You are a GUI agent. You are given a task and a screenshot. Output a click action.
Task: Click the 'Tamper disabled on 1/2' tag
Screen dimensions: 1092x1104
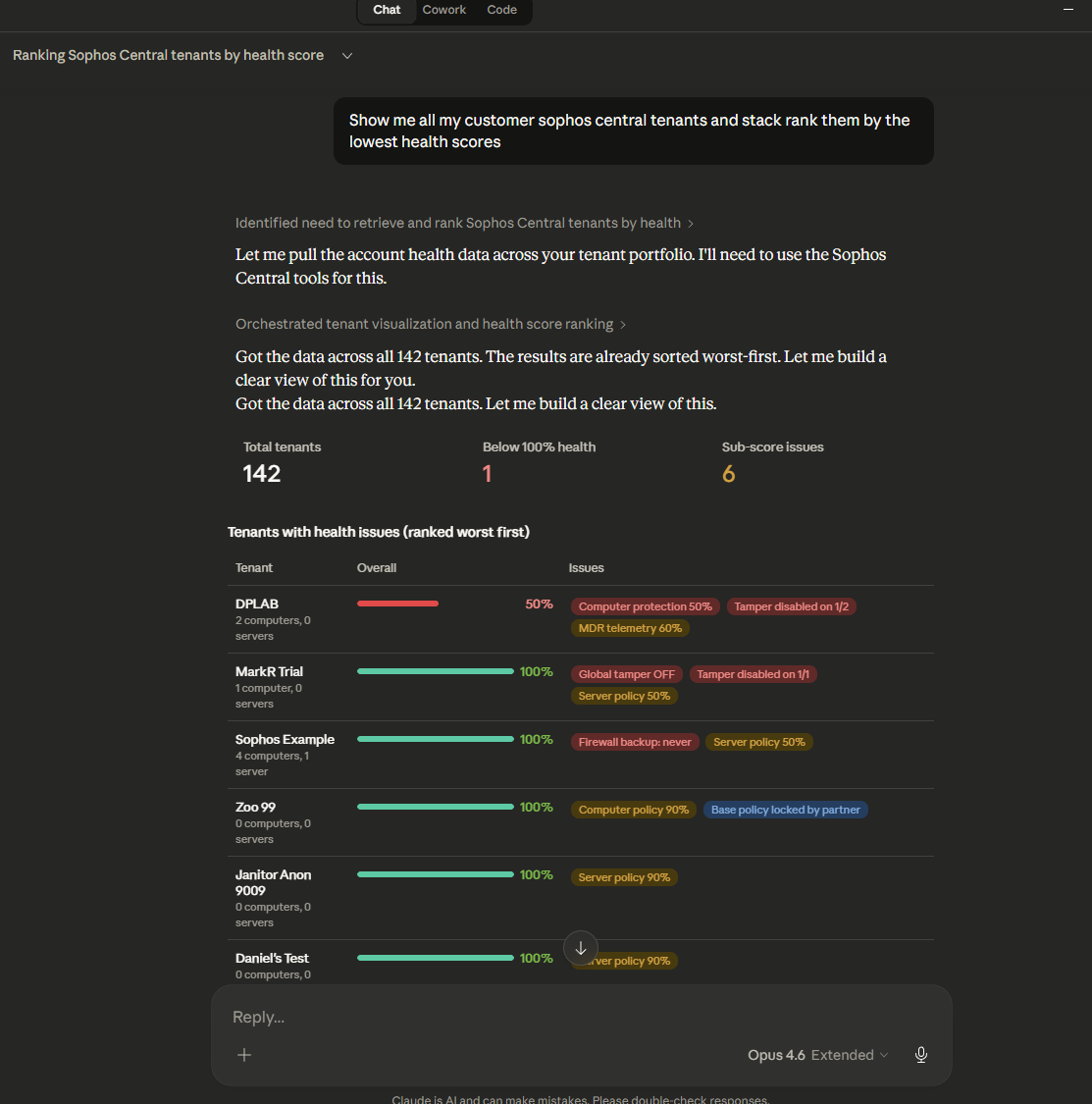[x=792, y=606]
